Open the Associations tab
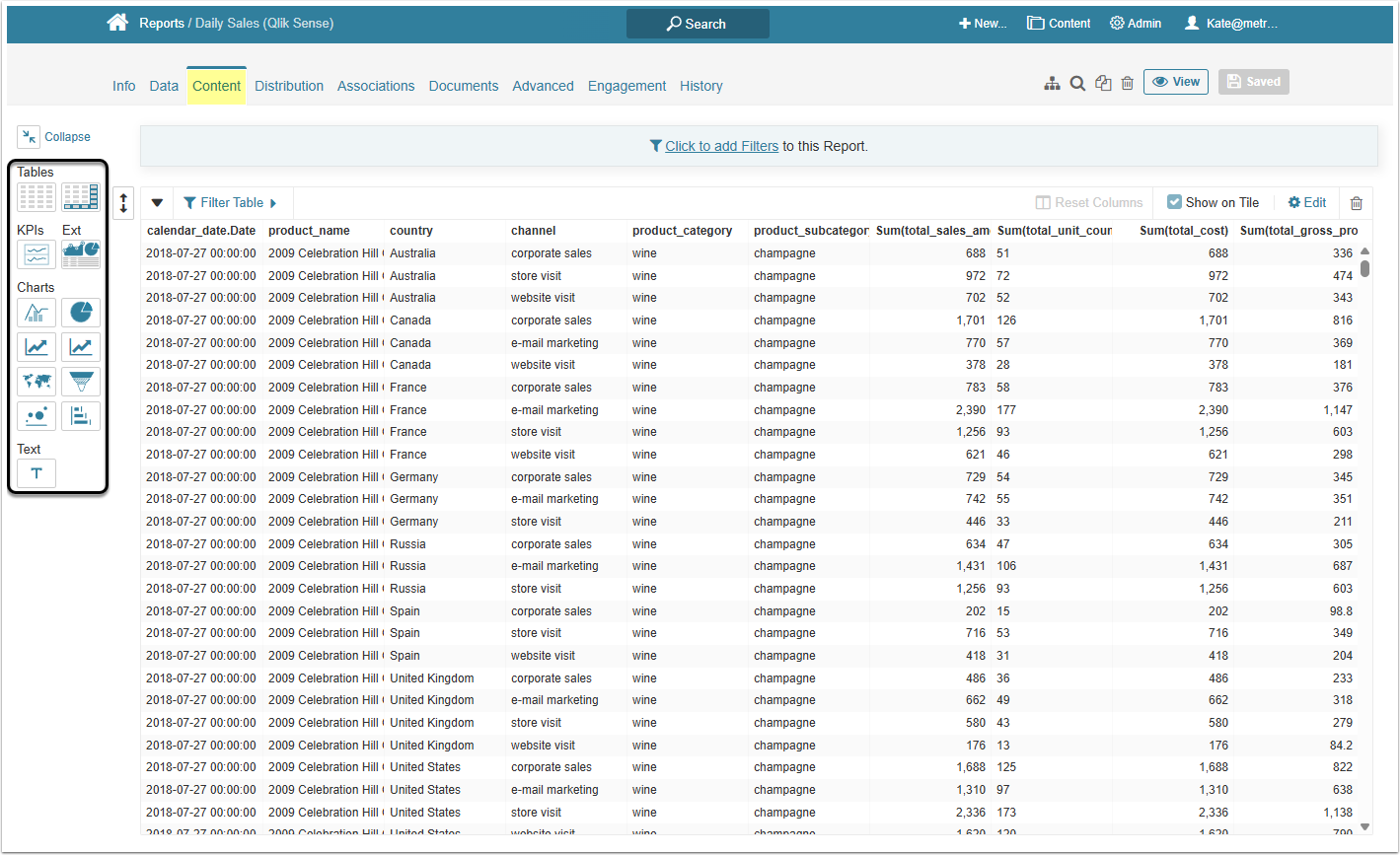Screen dimensions: 1400x855 coord(376,86)
